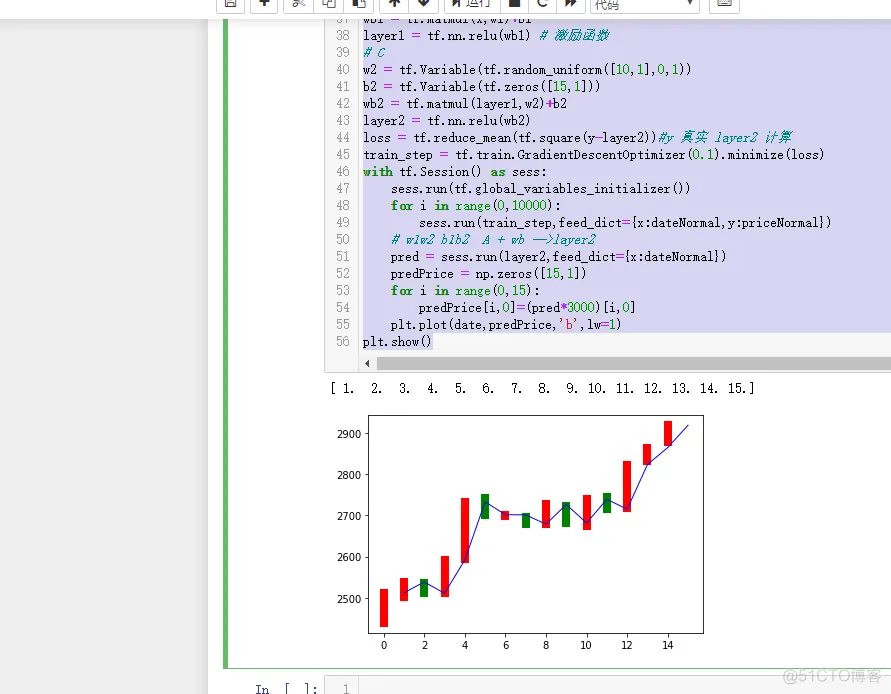Click the '# w1w2 b1b2' comment line

coord(493,239)
